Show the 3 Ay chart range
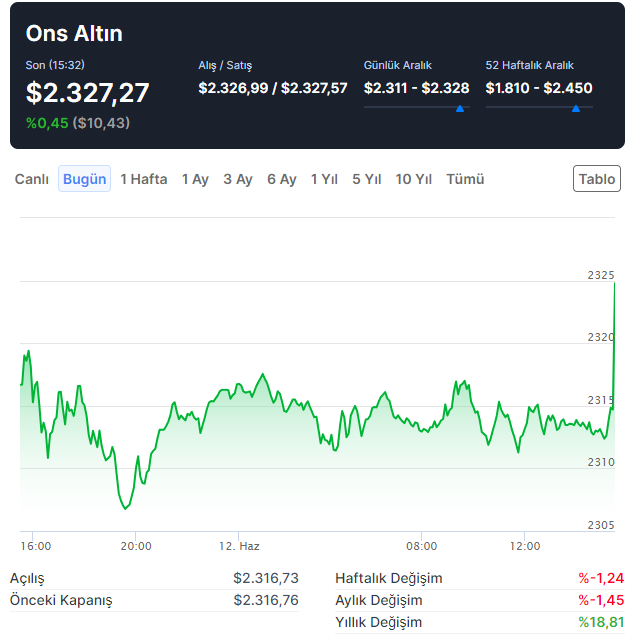 pyautogui.click(x=238, y=179)
